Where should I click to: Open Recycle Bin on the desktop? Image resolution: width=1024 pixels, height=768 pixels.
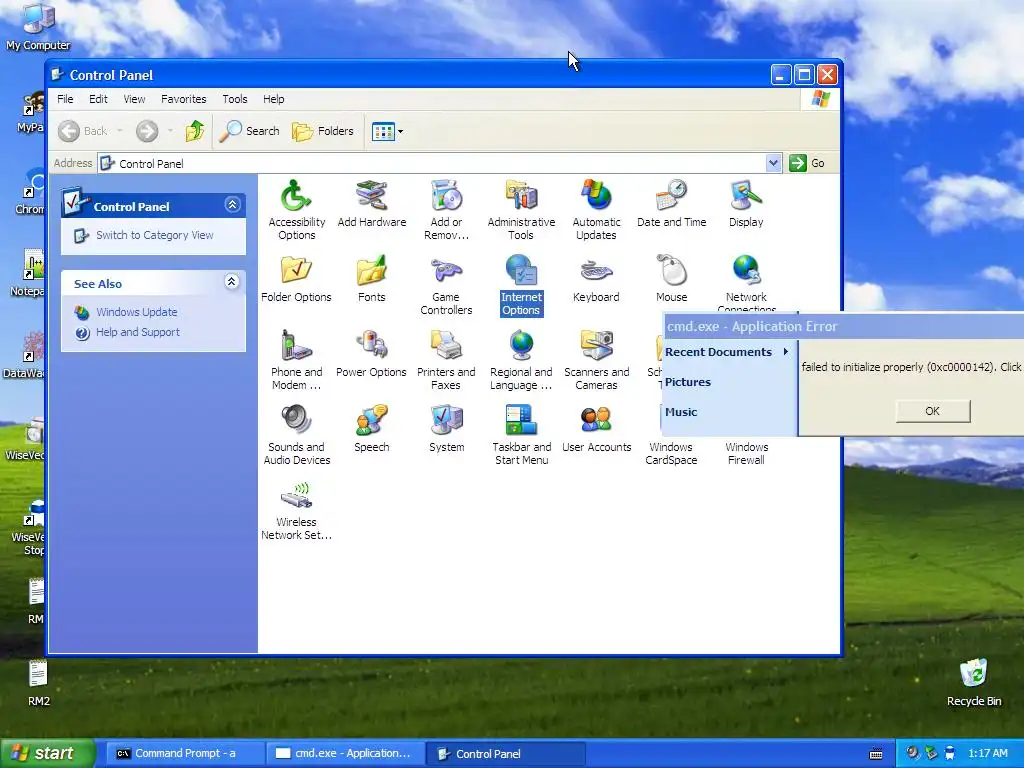(974, 683)
